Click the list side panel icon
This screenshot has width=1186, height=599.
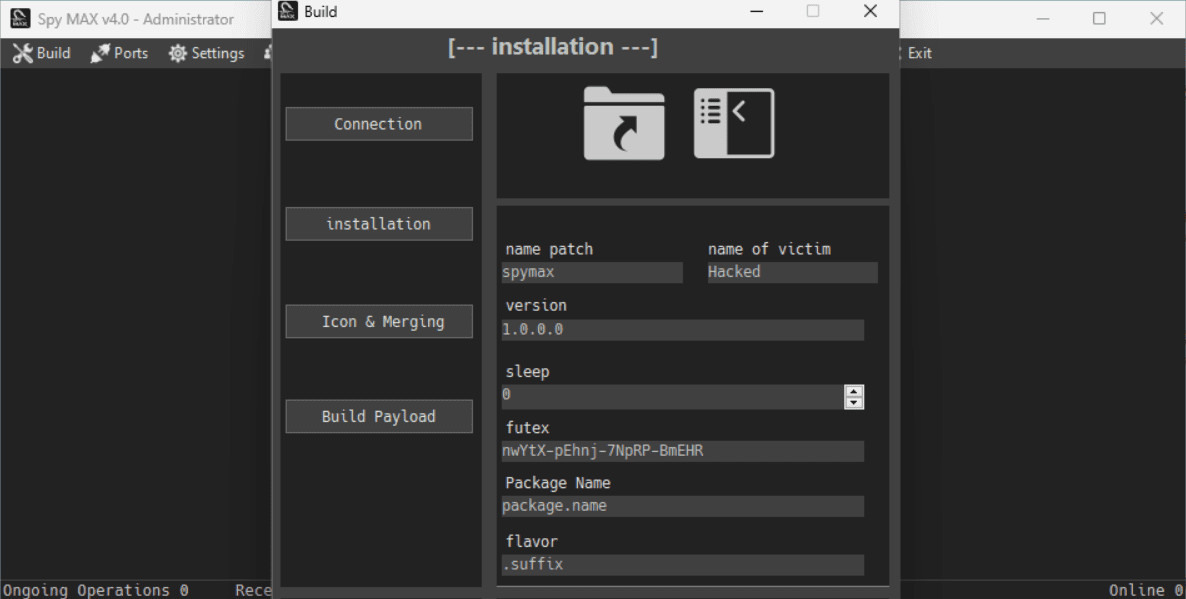click(734, 123)
